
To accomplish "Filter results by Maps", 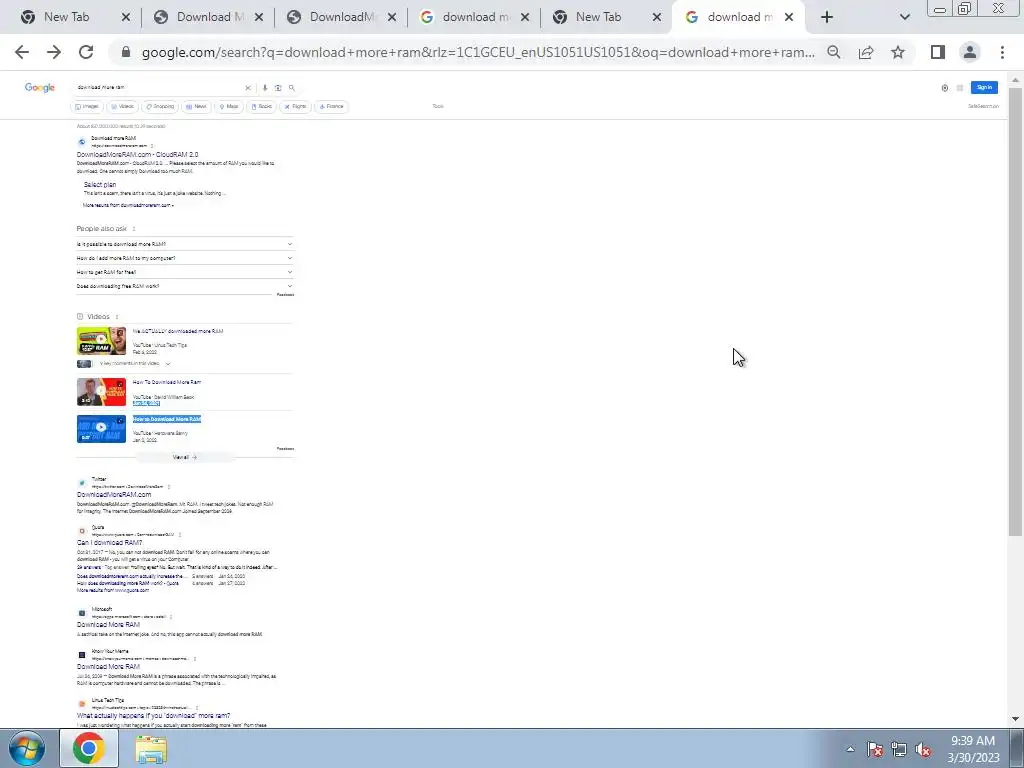I will (x=229, y=106).
